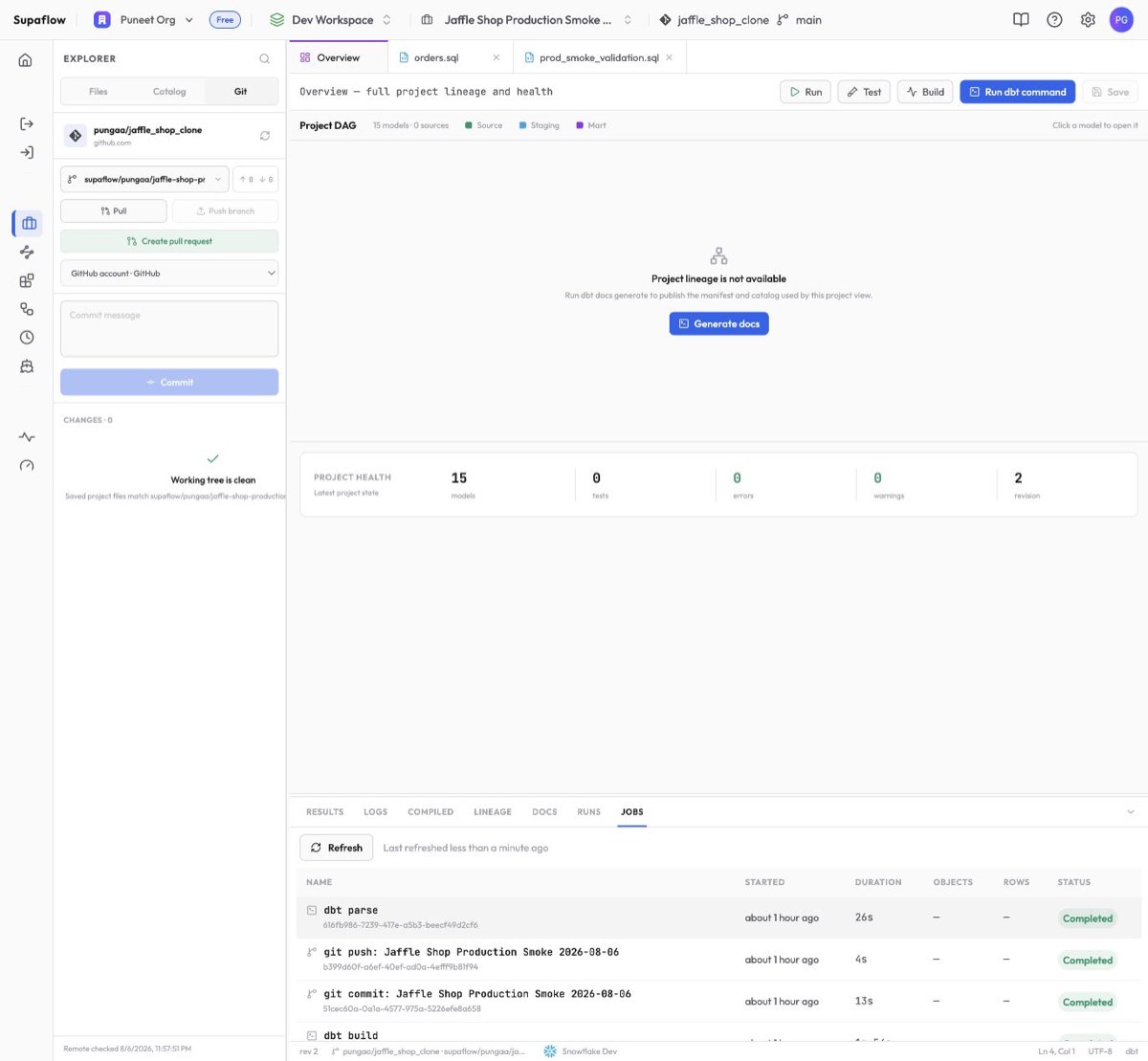Switch to LINEAGE panel tab
1148x1061 pixels.
(493, 812)
